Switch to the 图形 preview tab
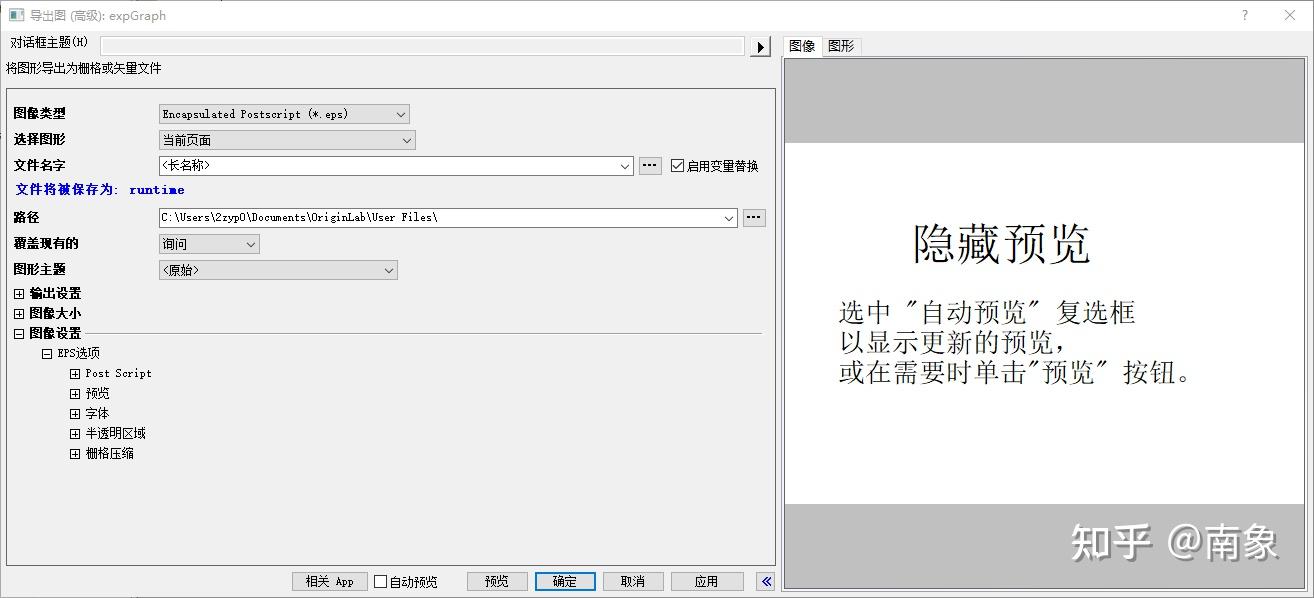The width and height of the screenshot is (1314, 598). [x=841, y=45]
